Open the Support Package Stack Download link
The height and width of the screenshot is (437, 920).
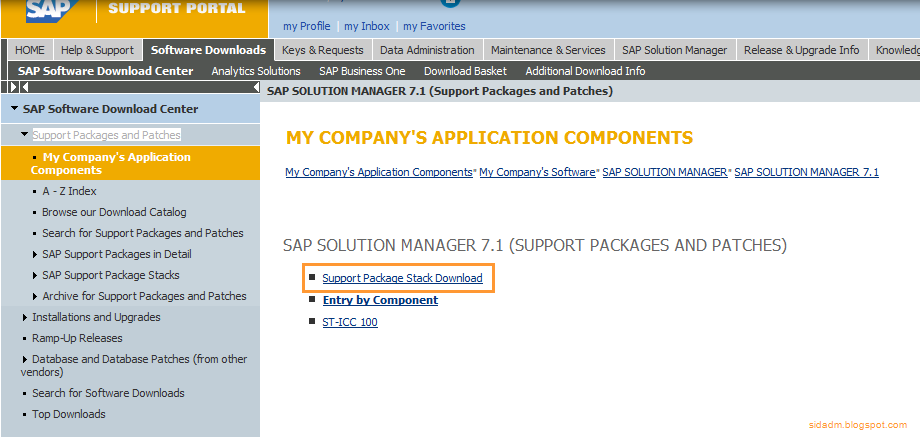[x=402, y=278]
